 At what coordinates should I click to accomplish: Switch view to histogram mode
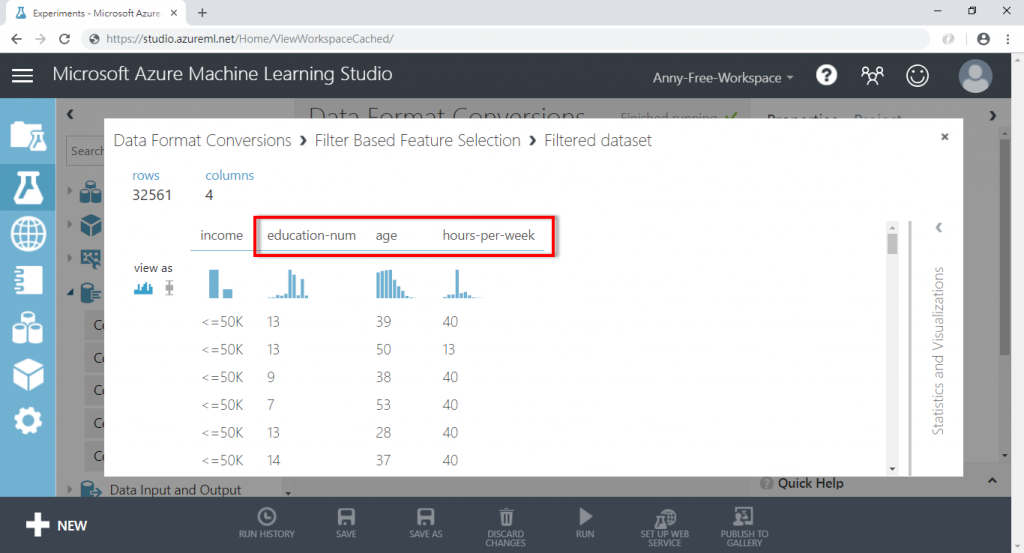point(143,288)
